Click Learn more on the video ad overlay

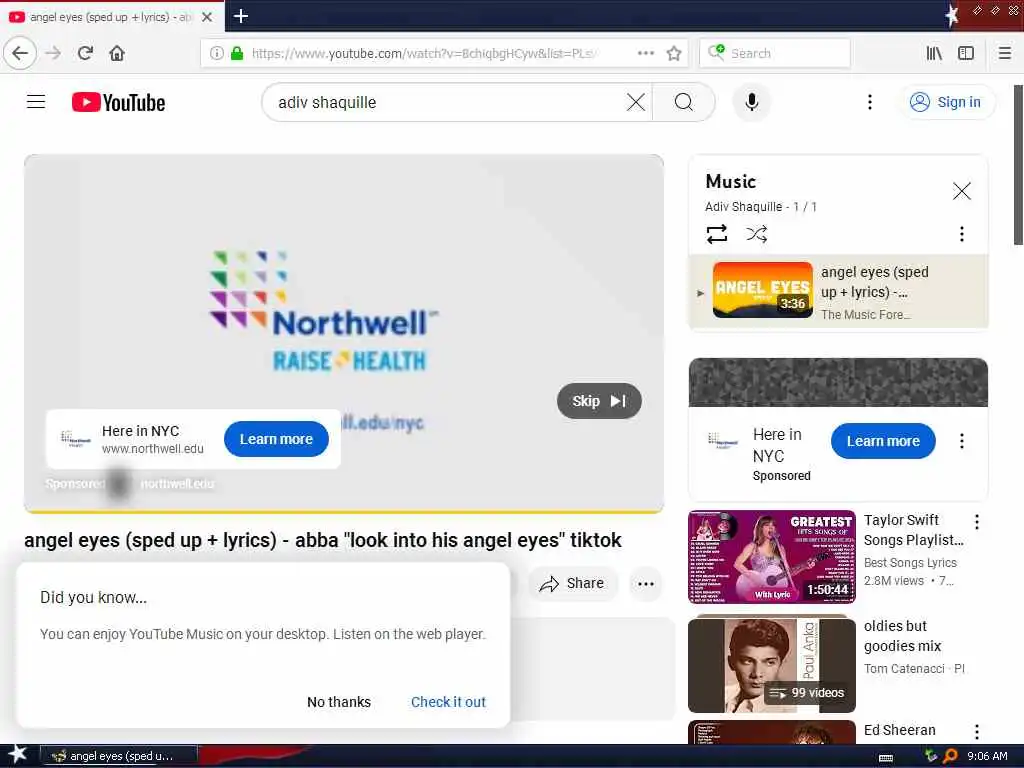tap(276, 439)
